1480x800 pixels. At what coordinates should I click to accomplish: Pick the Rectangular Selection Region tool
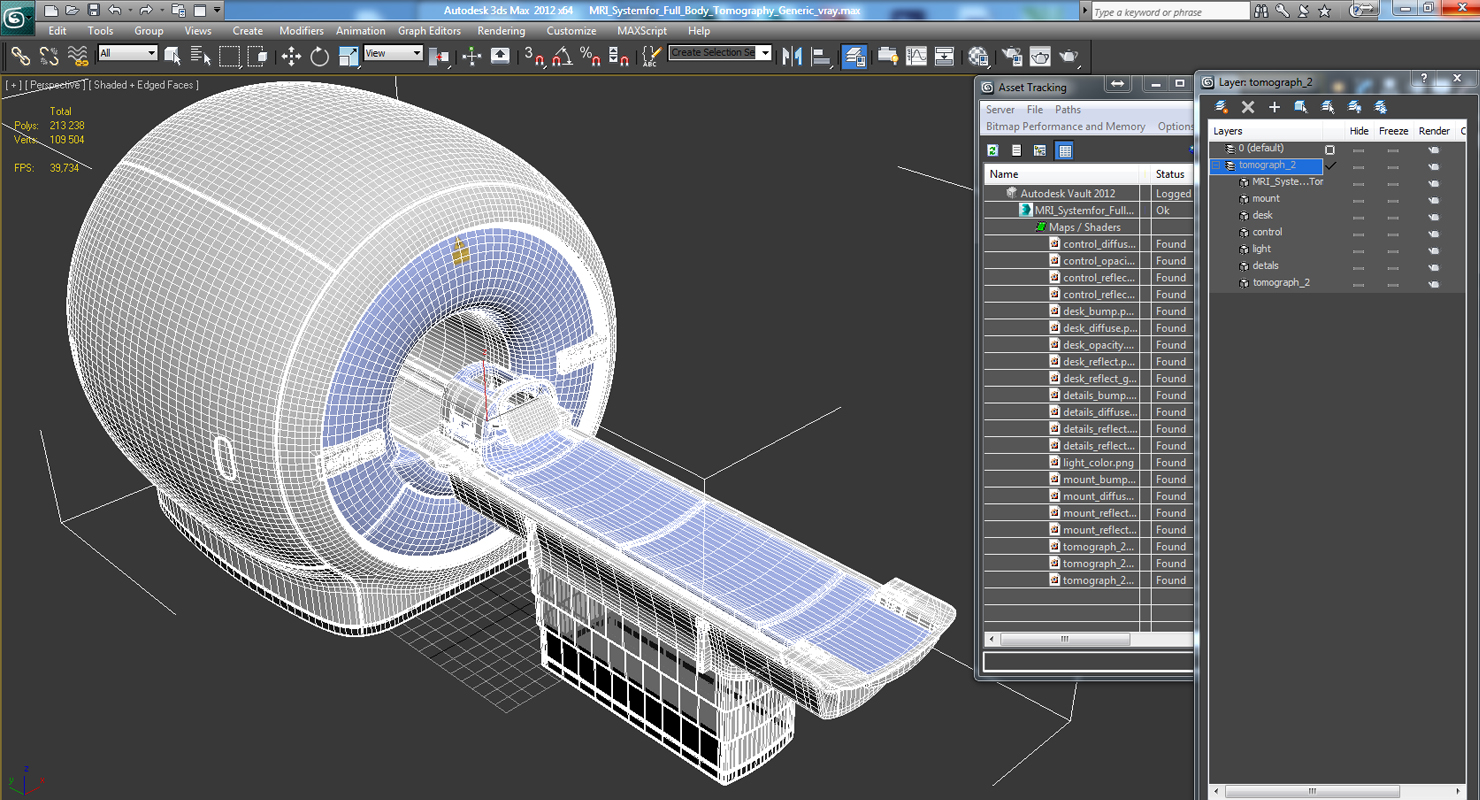point(229,56)
